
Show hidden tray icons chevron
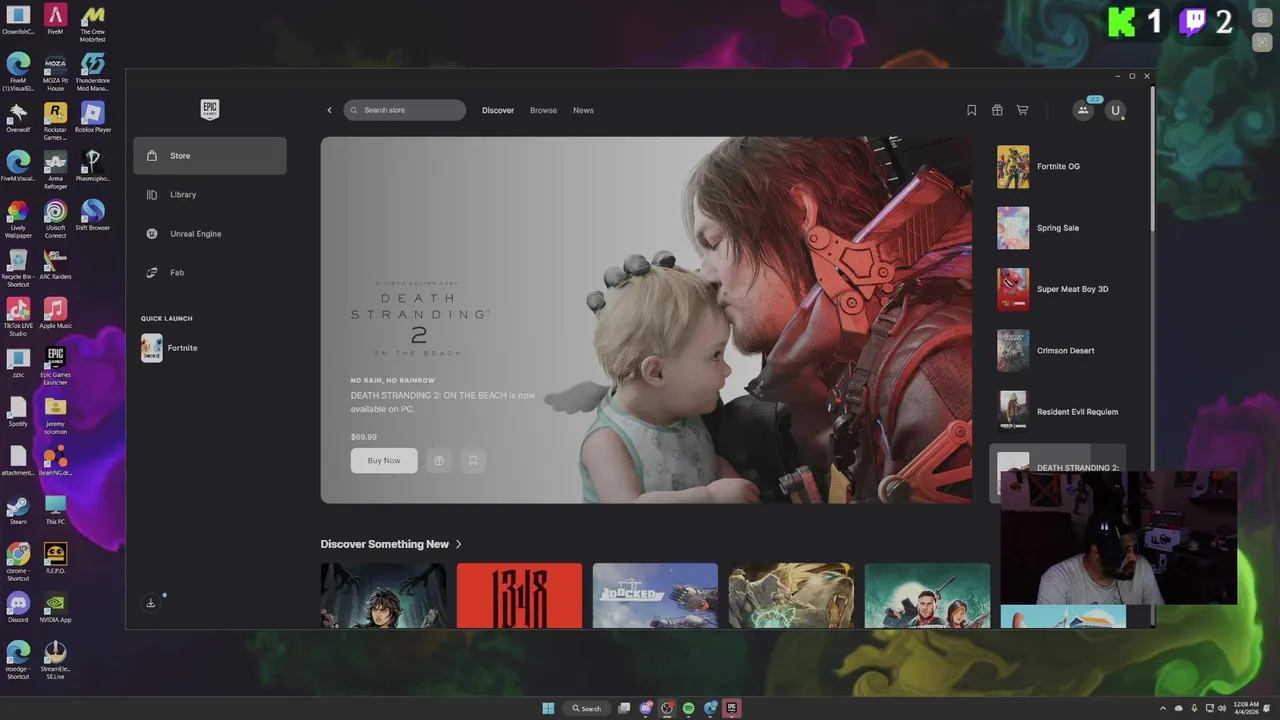click(1163, 708)
